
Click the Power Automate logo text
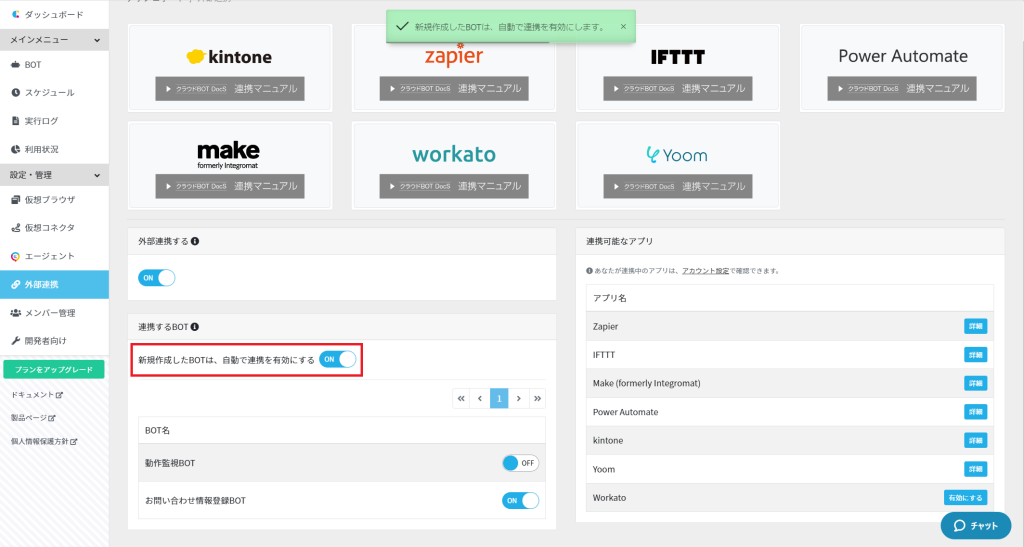(903, 56)
